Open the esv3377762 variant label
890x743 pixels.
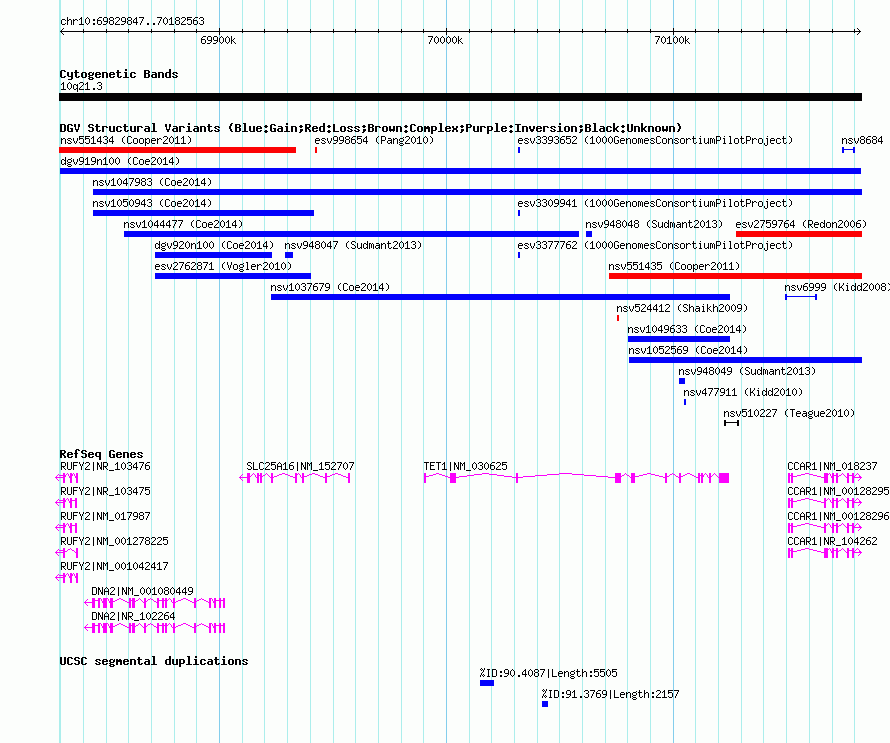point(655,245)
